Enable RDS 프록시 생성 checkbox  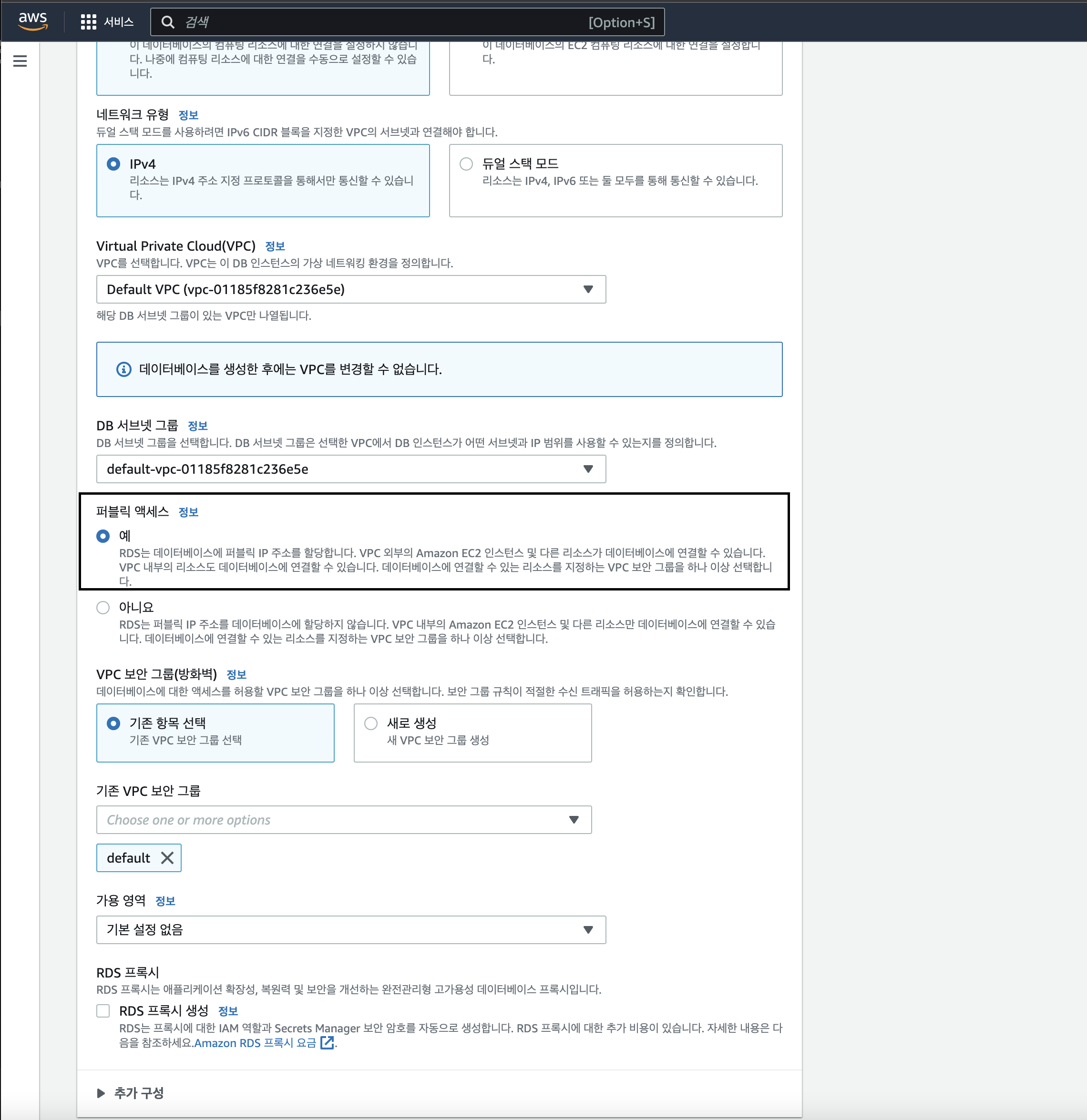(103, 1011)
